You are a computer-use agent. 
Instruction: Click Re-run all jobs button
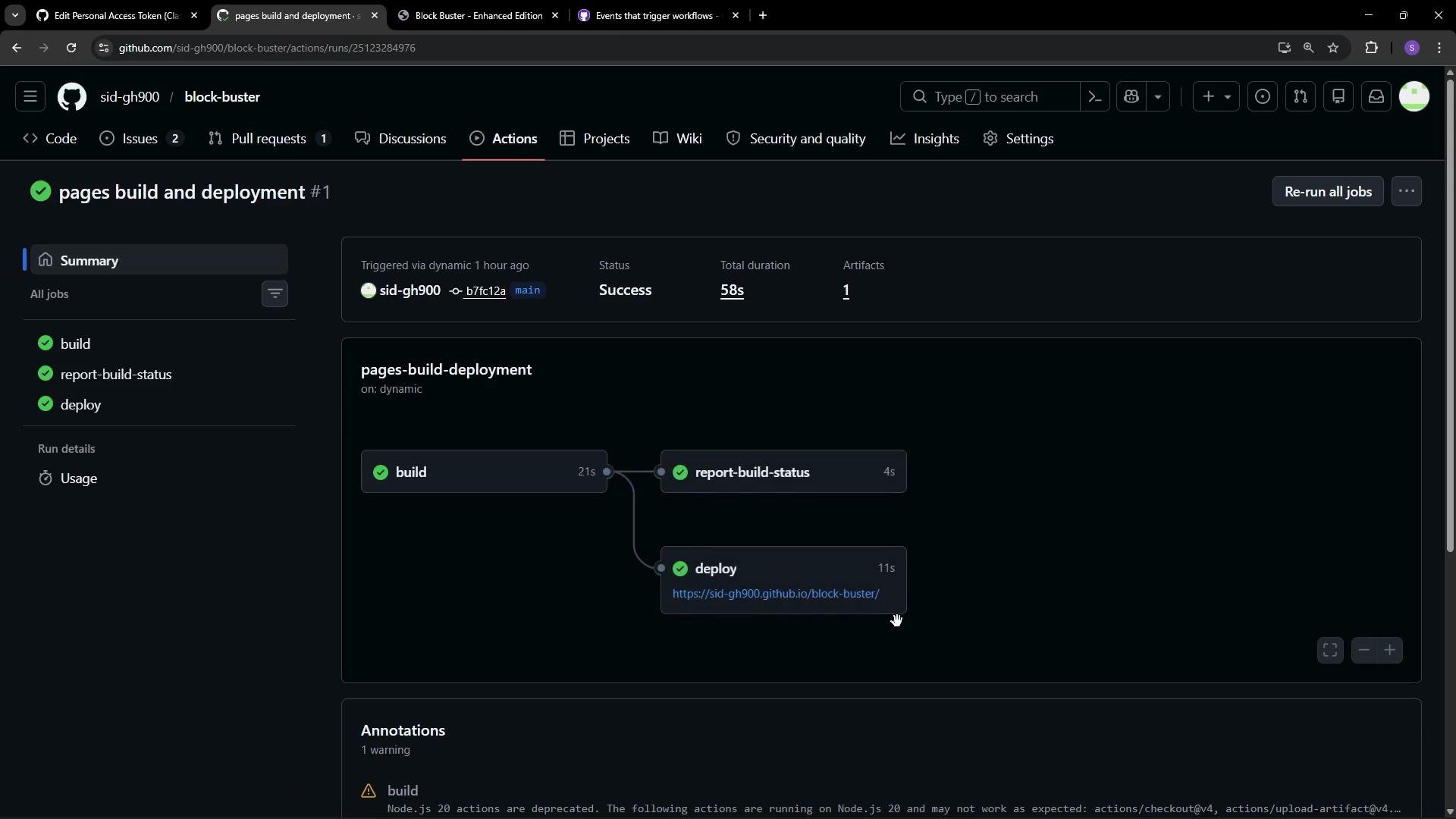(1328, 192)
